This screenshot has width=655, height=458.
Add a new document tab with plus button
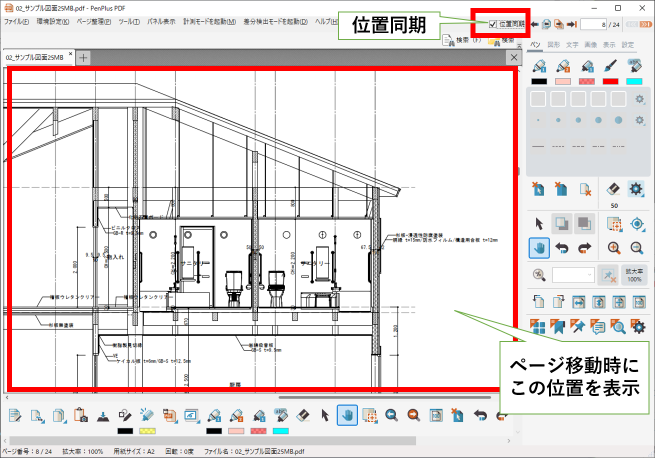pos(83,58)
